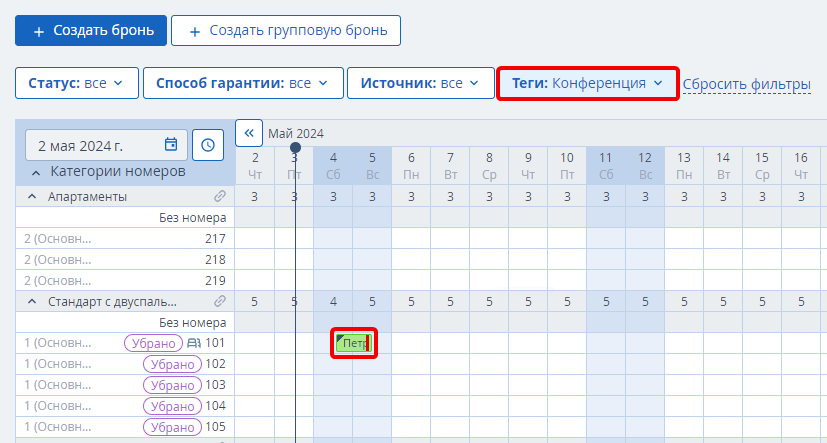Click the 6 Пн date column header
This screenshot has height=443, width=827.
point(411,166)
